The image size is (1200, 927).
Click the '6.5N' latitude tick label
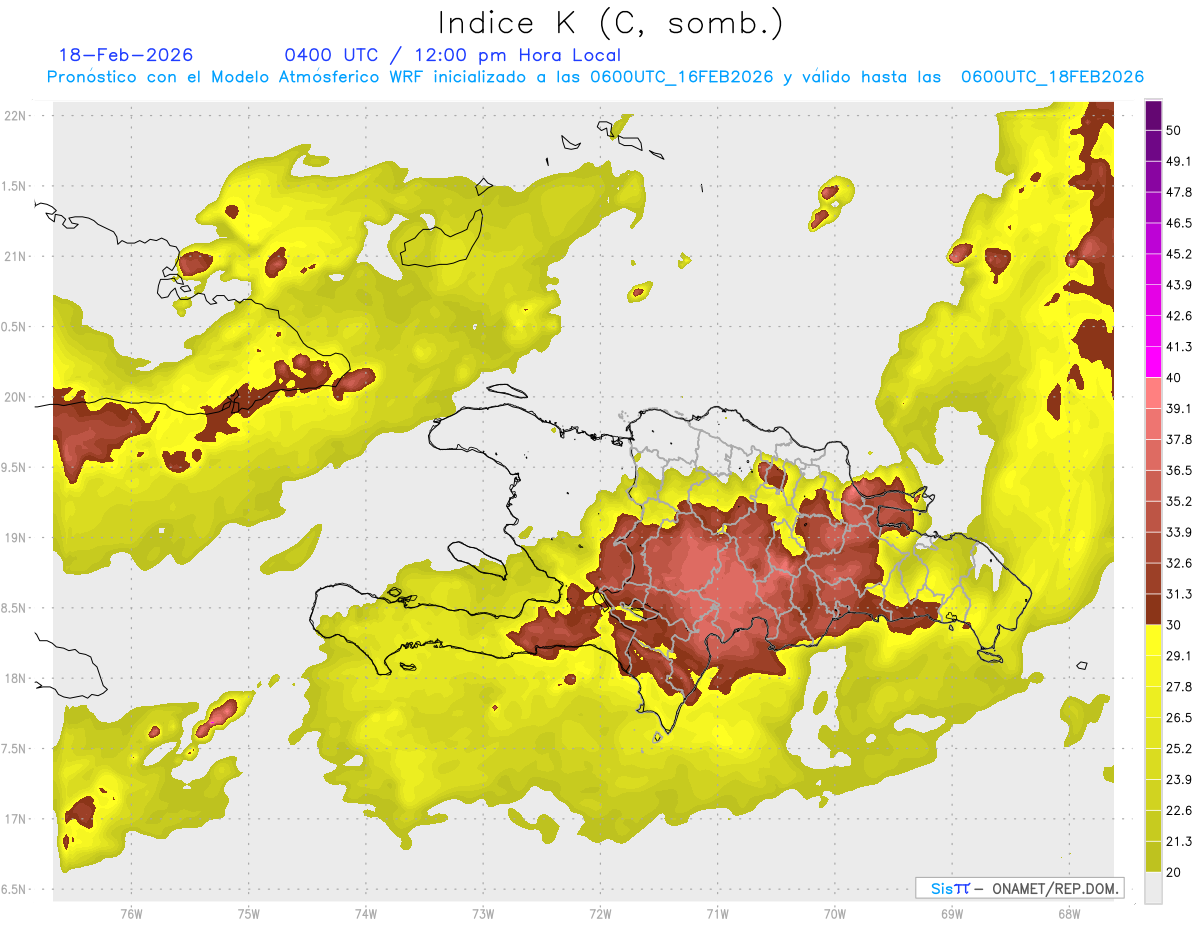tap(15, 890)
